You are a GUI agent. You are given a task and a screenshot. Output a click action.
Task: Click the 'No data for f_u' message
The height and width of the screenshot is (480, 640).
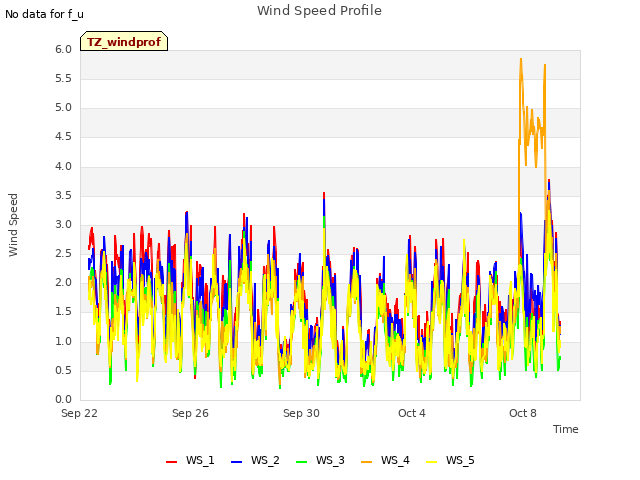pos(44,14)
